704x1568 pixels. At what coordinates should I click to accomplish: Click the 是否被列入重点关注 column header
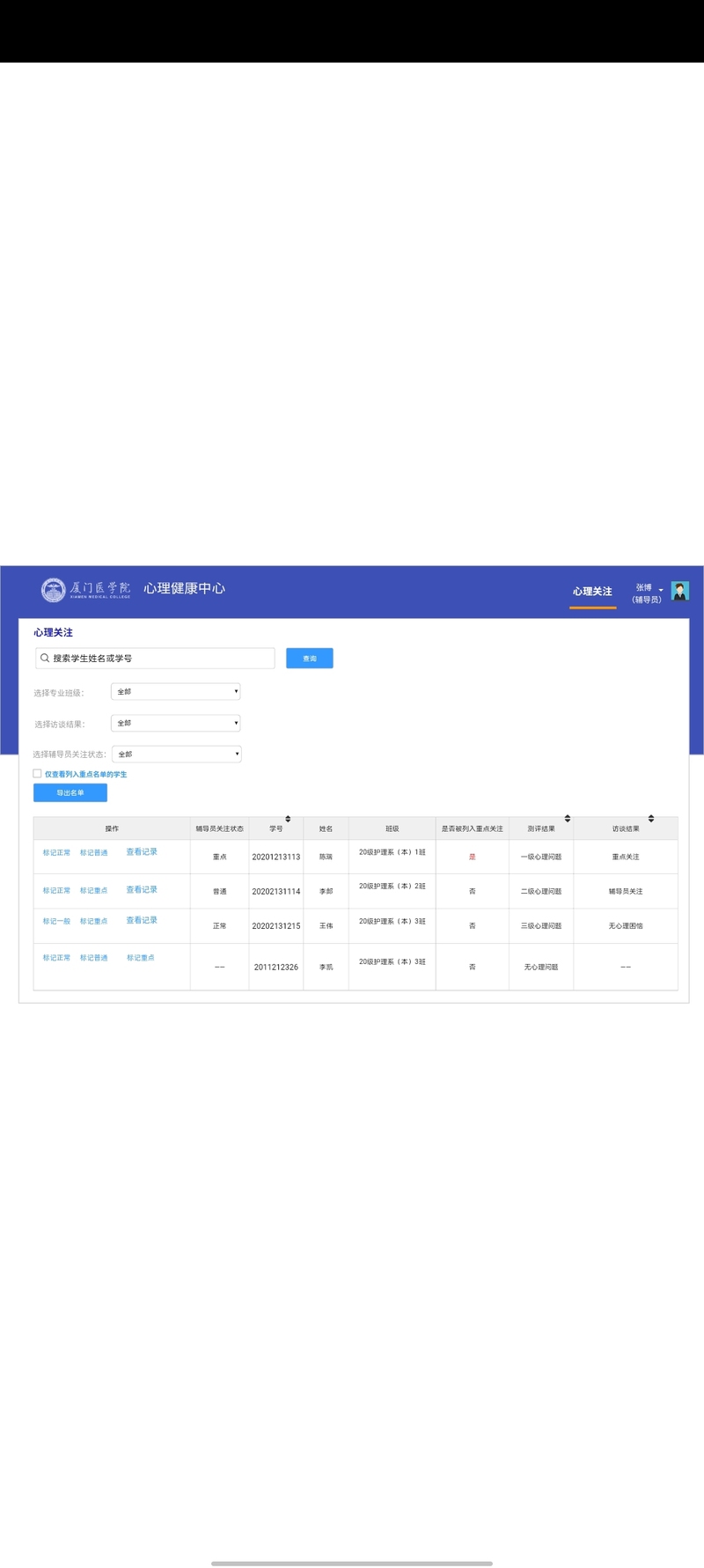pos(473,828)
